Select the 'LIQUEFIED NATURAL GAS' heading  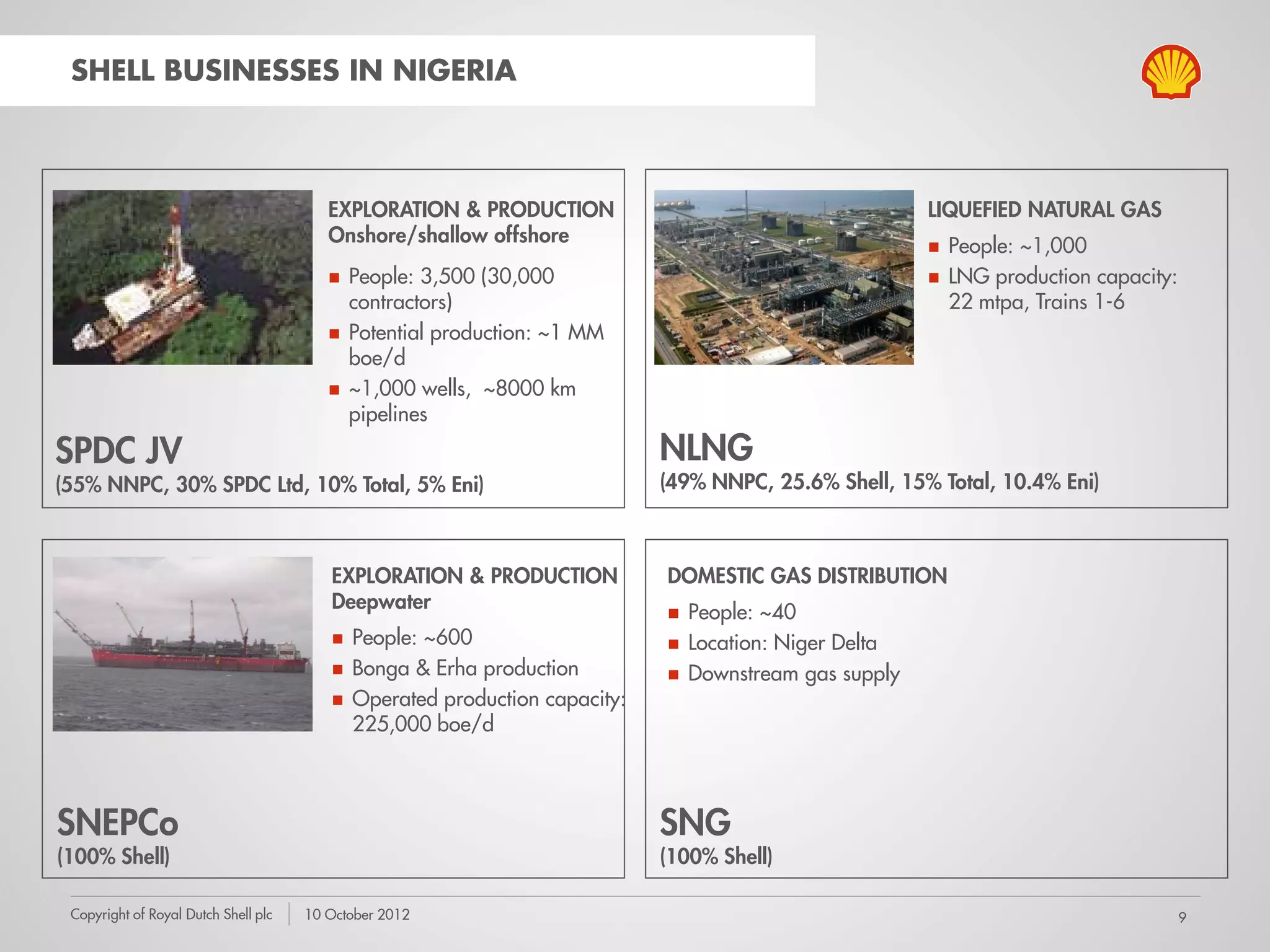point(1044,209)
